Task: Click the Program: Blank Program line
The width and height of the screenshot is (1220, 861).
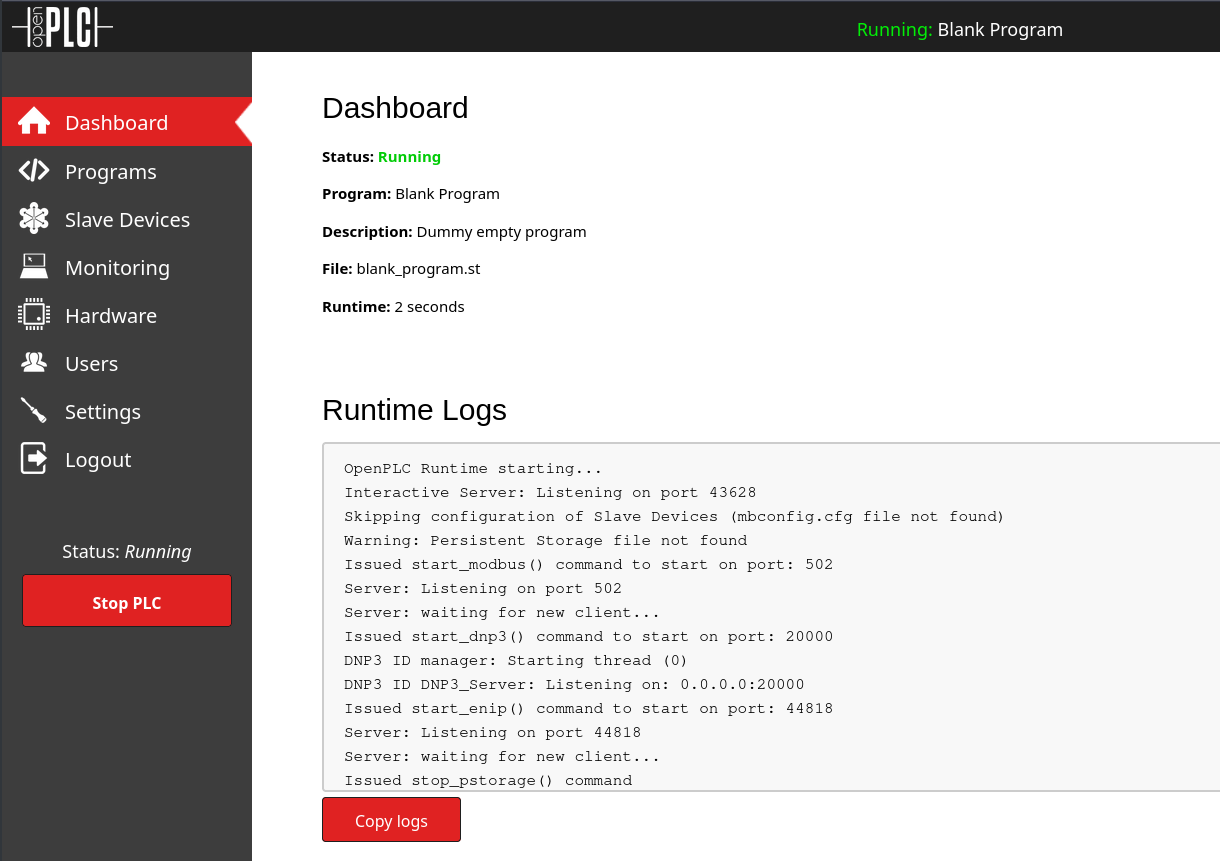Action: [x=411, y=194]
